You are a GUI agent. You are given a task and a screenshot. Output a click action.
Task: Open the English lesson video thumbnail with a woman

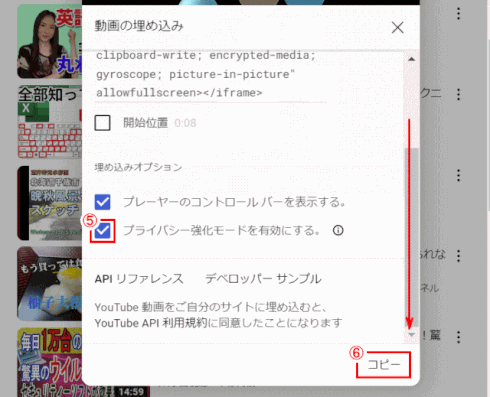coord(50,41)
